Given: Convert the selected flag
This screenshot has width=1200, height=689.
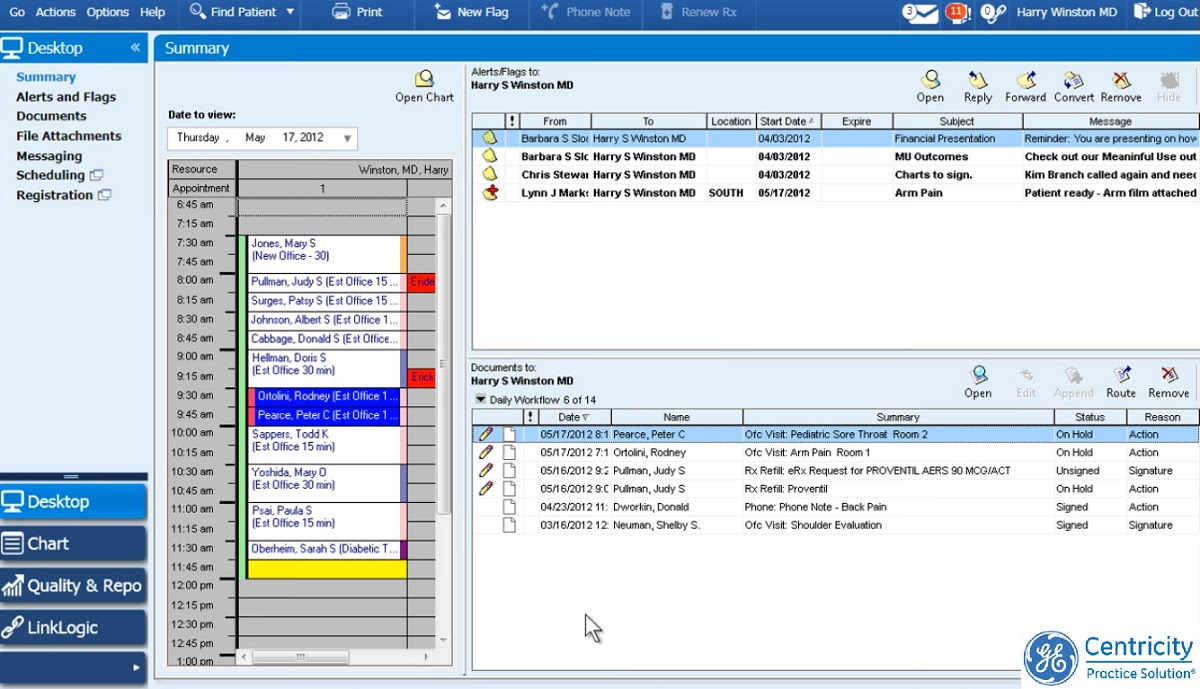Looking at the screenshot, I should (x=1074, y=86).
